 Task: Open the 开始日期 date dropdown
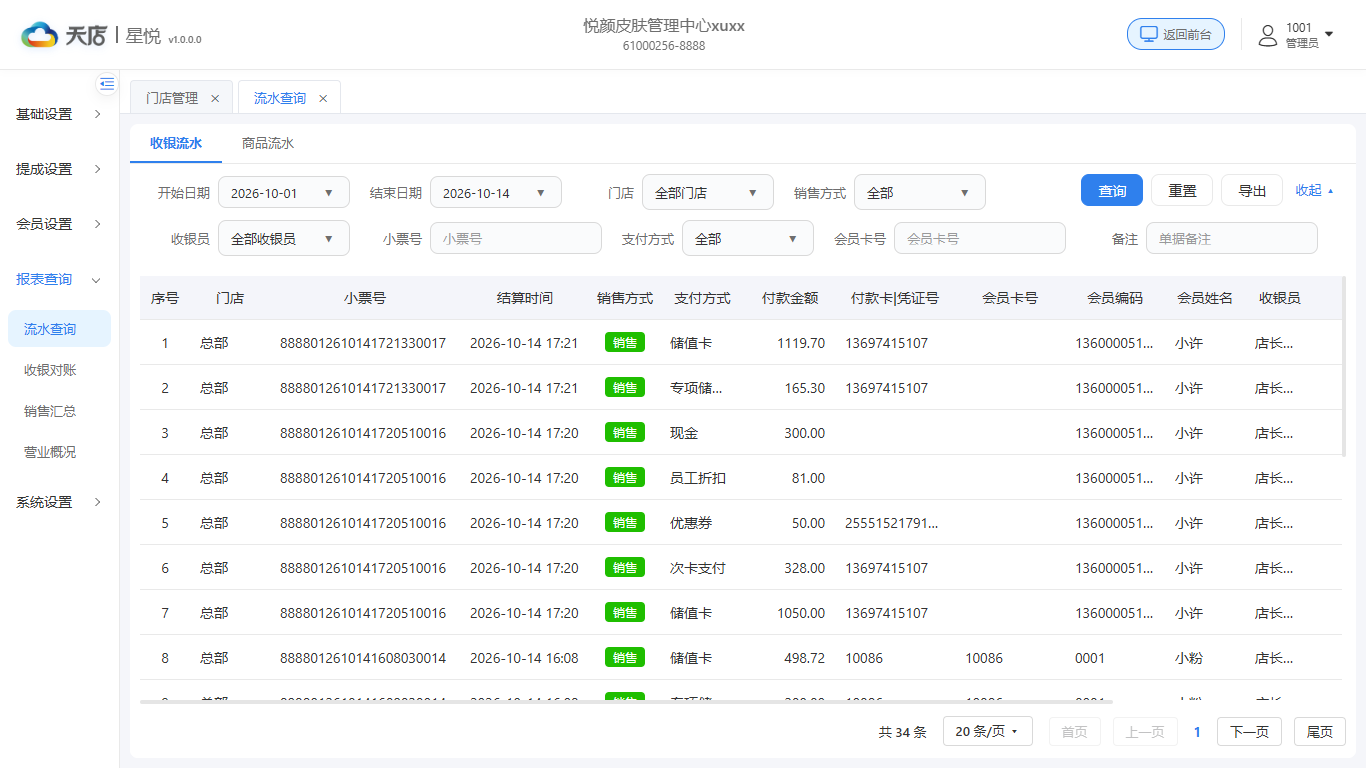pyautogui.click(x=284, y=193)
